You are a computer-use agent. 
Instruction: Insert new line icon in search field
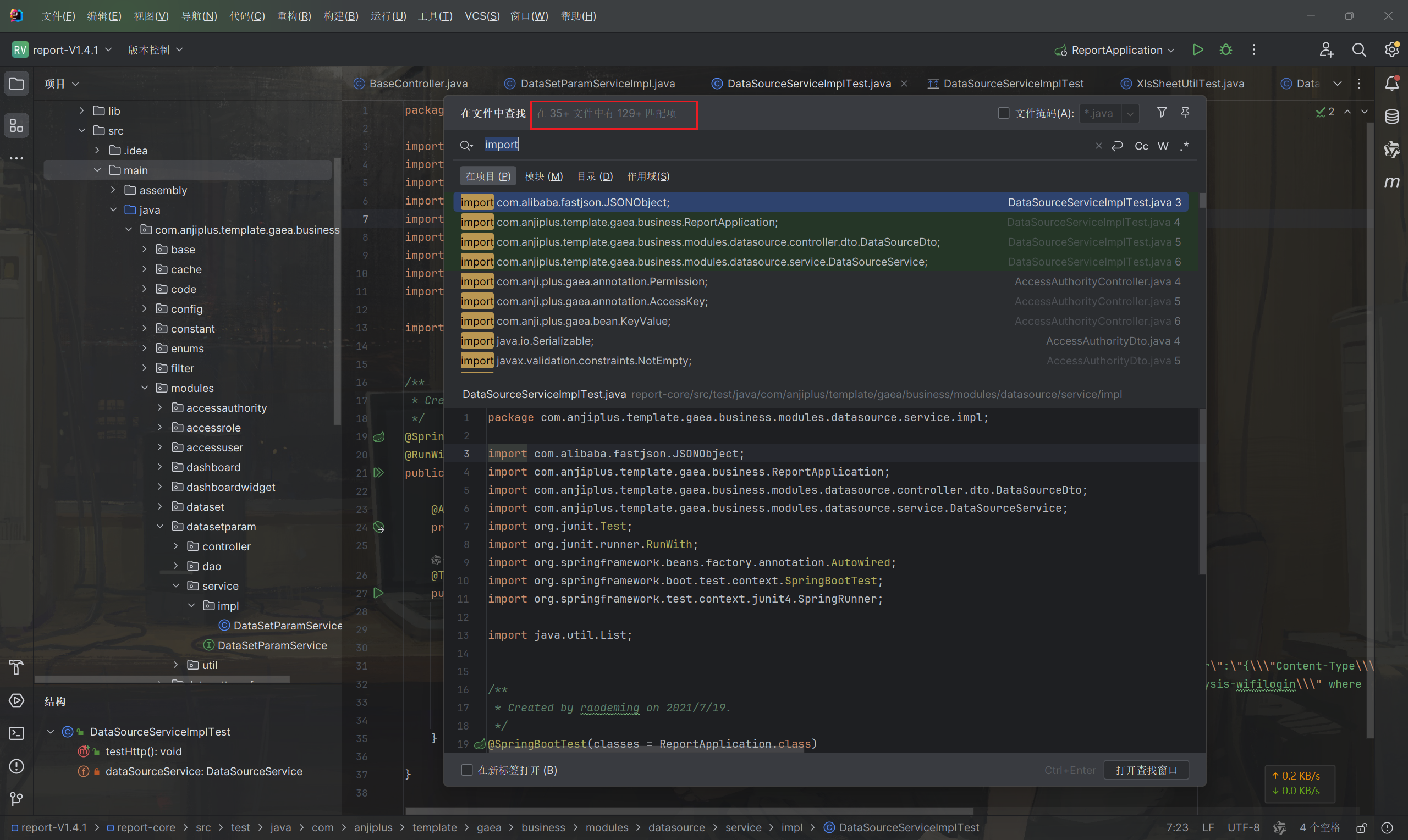point(1117,146)
